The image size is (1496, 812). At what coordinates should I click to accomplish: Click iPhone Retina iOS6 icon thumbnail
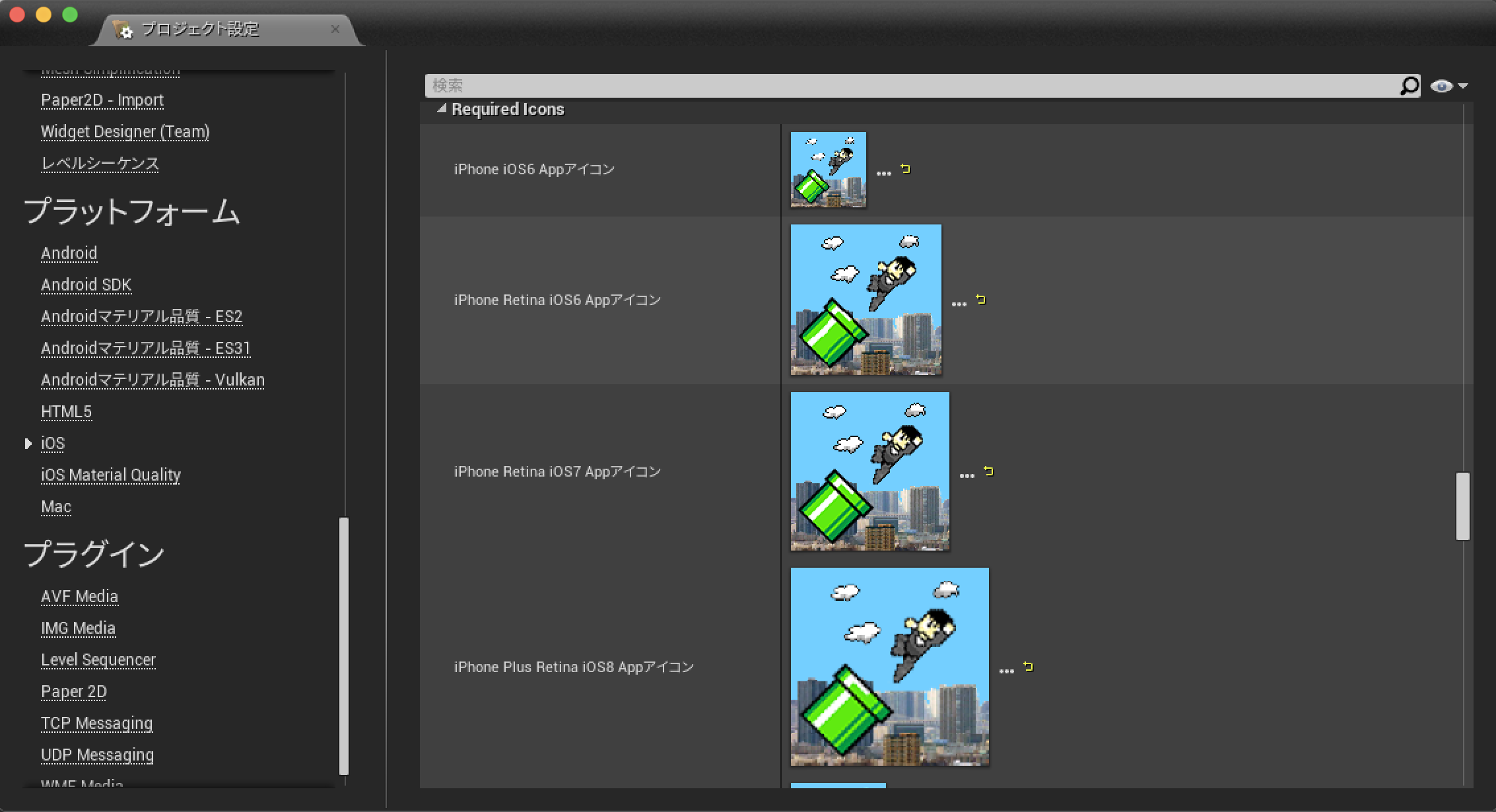pos(866,300)
